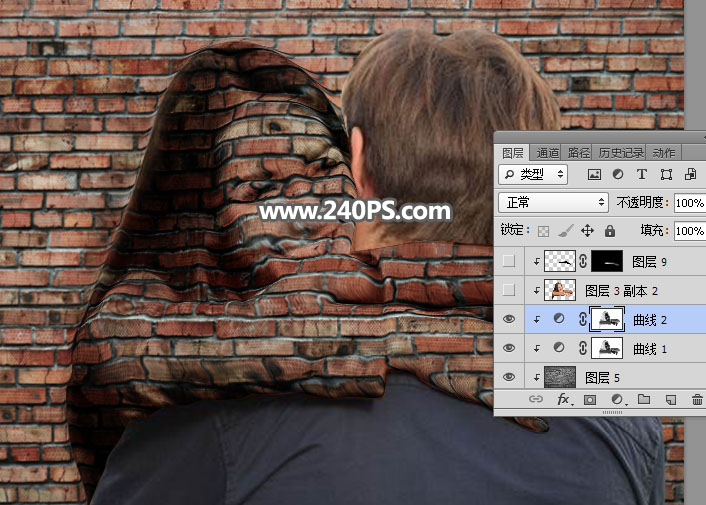Image resolution: width=706 pixels, height=505 pixels.
Task: Filter layers by type (T) icon
Action: pos(642,175)
